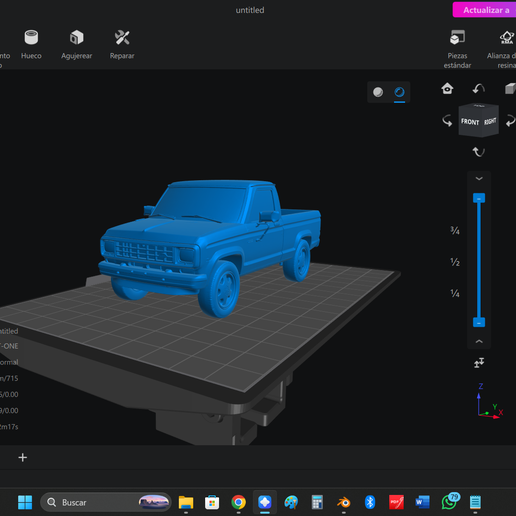Click the undo view arrow above cube
Viewport: 516px width, 516px height.
click(x=479, y=89)
